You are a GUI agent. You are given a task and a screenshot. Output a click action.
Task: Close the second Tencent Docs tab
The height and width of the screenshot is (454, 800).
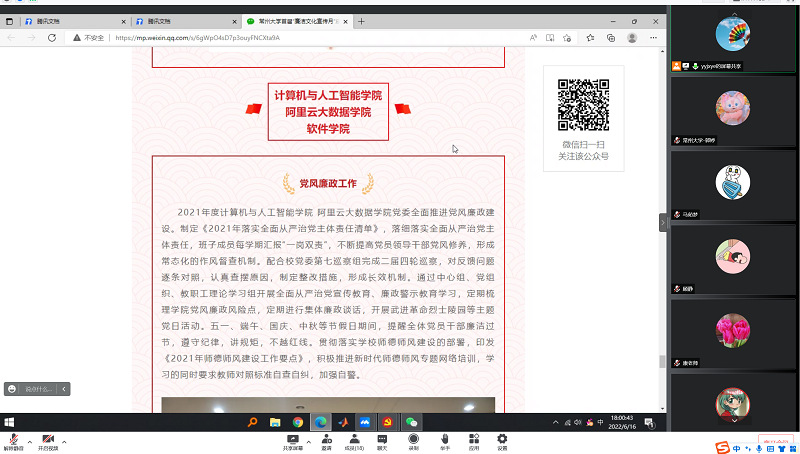[235, 21]
